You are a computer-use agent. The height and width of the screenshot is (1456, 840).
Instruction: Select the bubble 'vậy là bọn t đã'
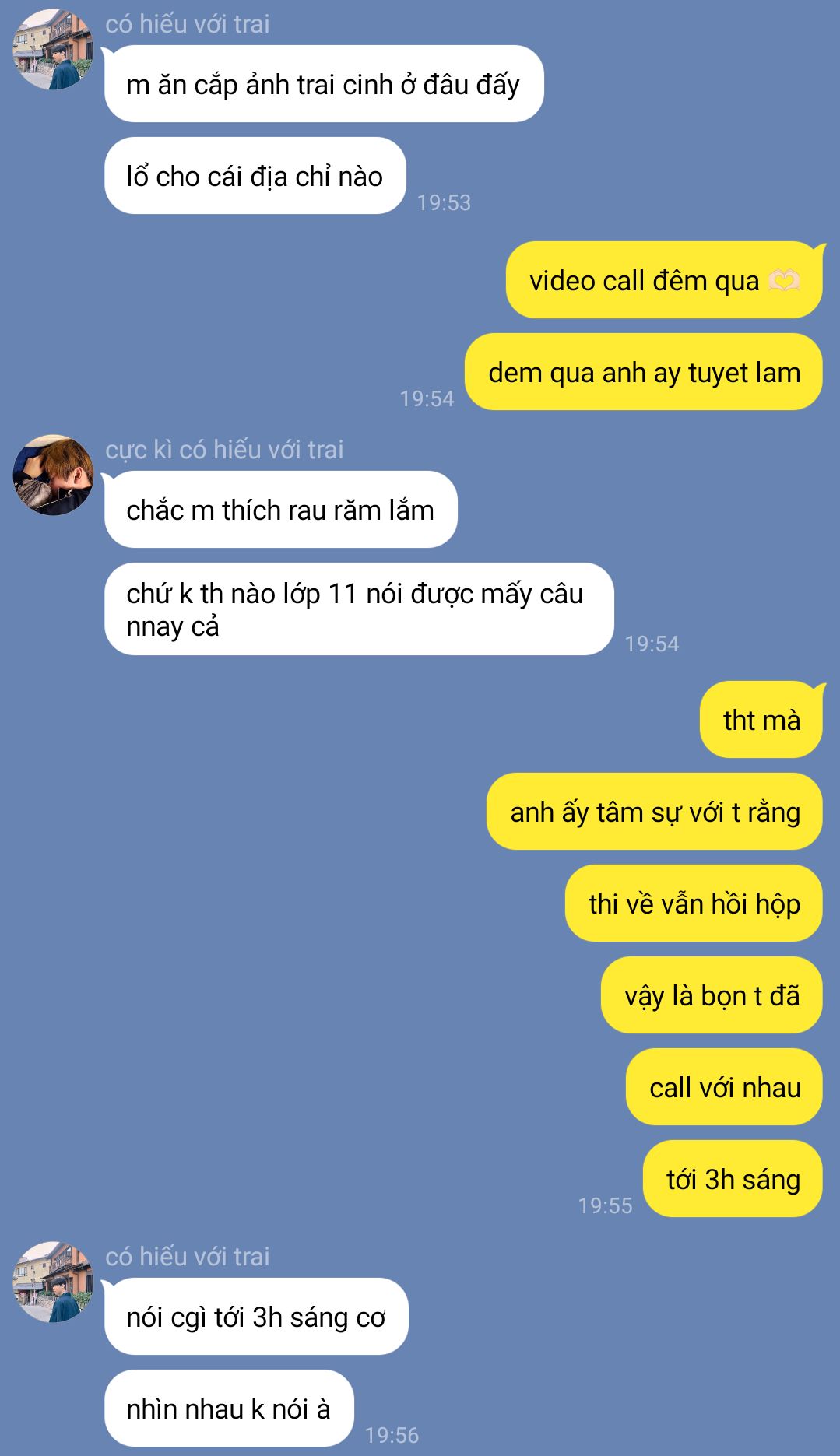pos(712,995)
